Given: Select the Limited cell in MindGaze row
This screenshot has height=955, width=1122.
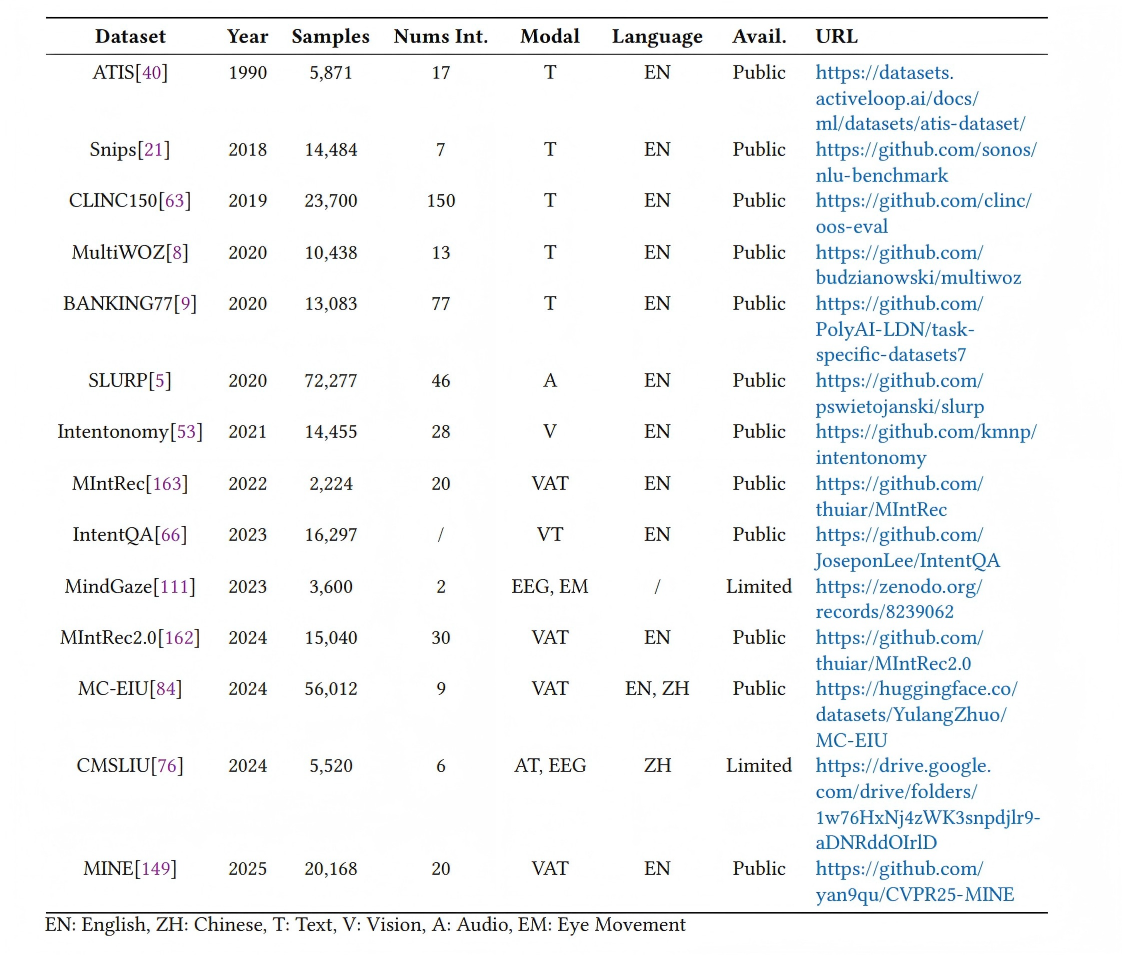Looking at the screenshot, I should click(759, 587).
